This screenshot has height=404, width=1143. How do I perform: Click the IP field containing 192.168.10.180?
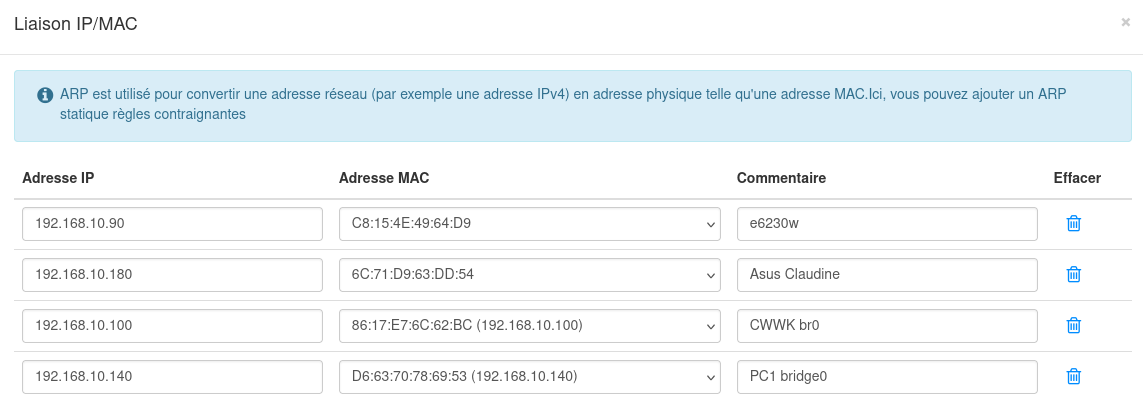point(172,275)
